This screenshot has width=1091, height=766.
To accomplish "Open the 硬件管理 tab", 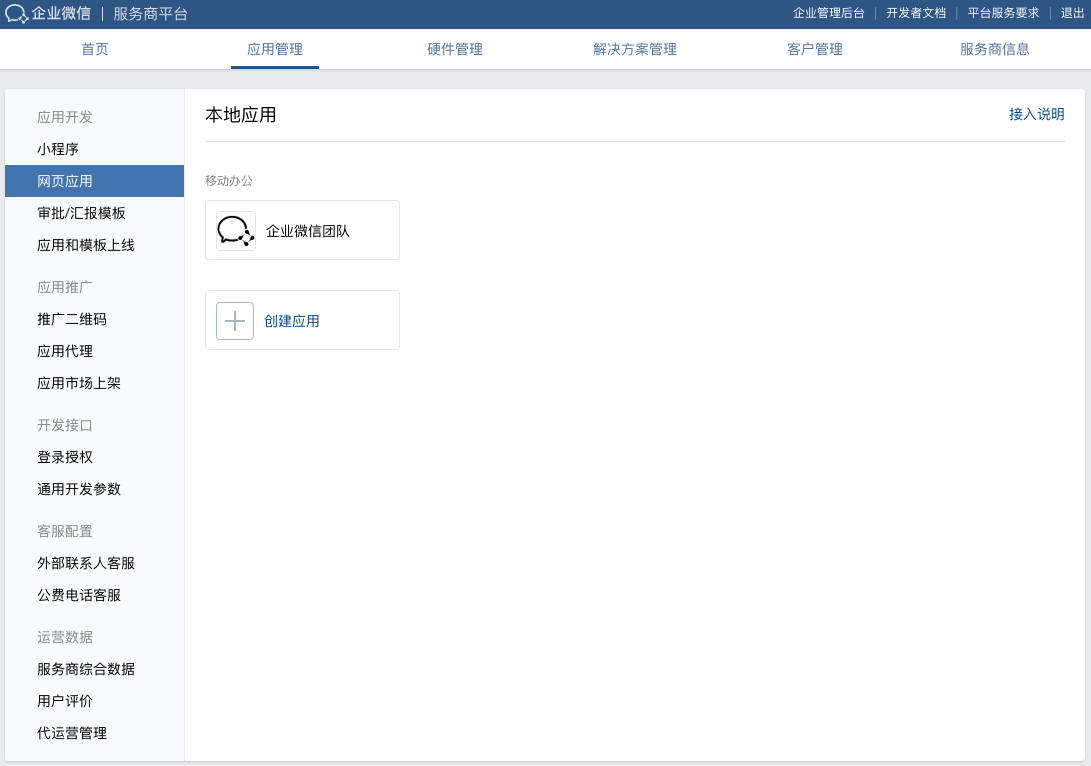I will (x=455, y=49).
